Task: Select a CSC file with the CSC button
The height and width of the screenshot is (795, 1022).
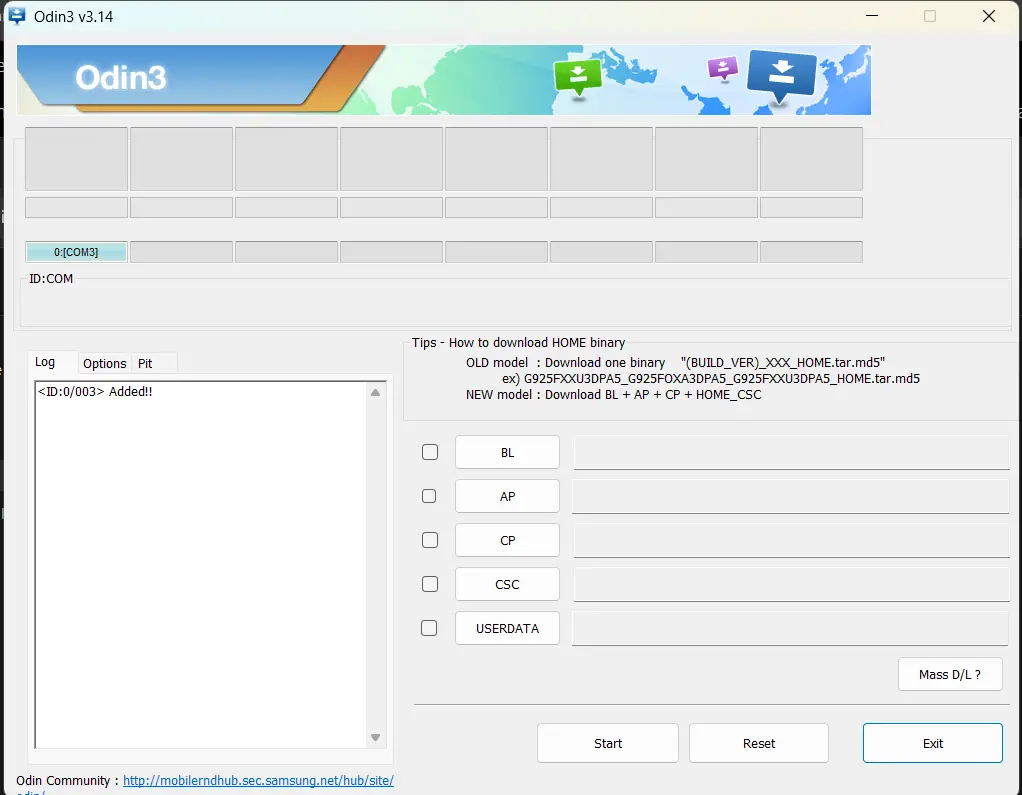Action: click(x=507, y=585)
